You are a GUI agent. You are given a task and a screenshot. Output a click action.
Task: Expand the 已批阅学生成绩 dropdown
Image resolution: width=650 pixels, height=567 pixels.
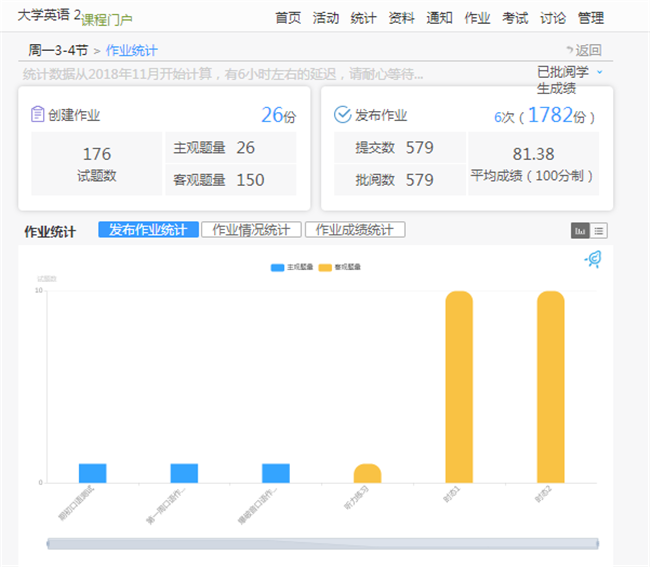coord(599,72)
